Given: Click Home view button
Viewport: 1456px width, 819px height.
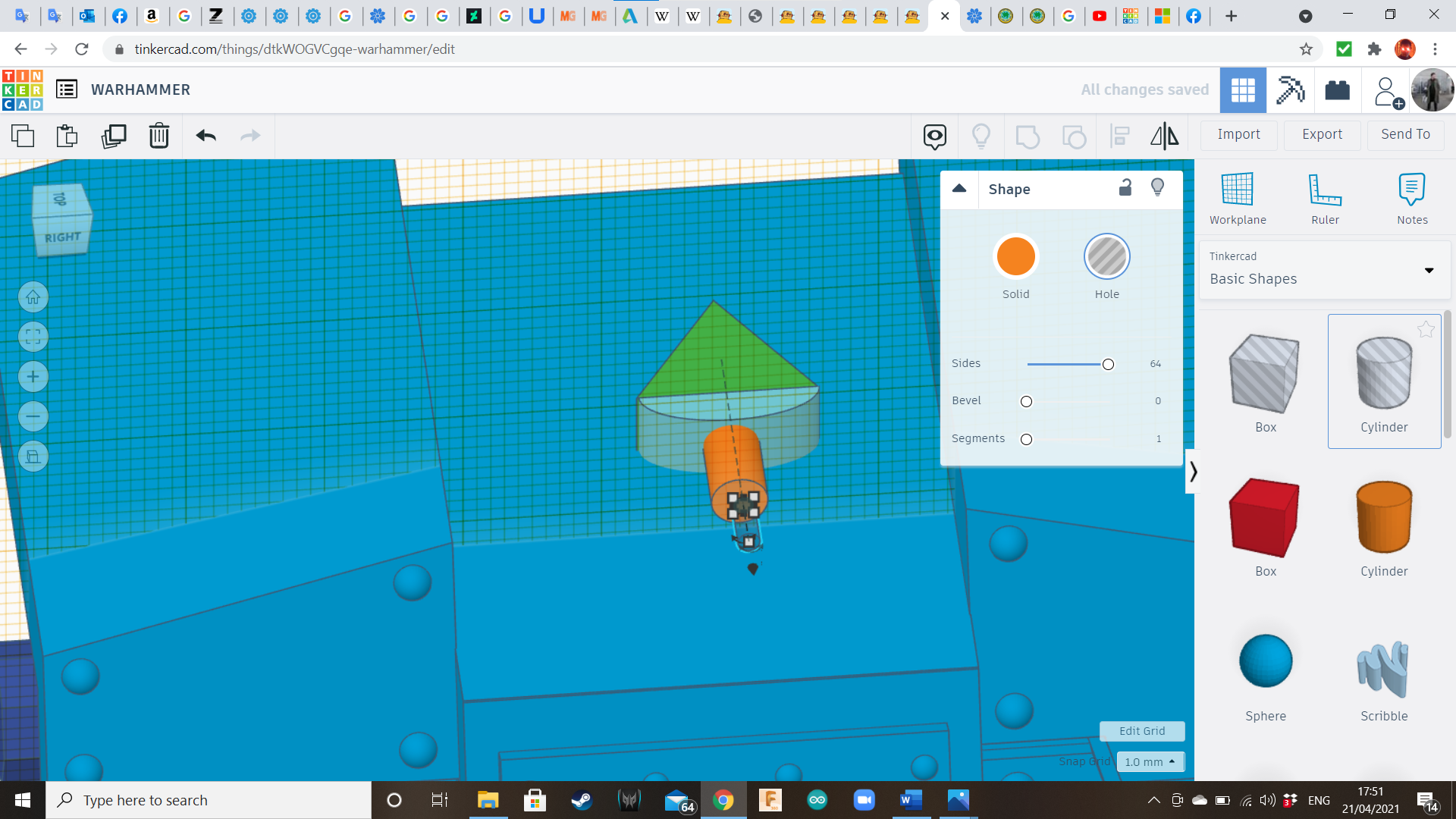Looking at the screenshot, I should [x=33, y=297].
